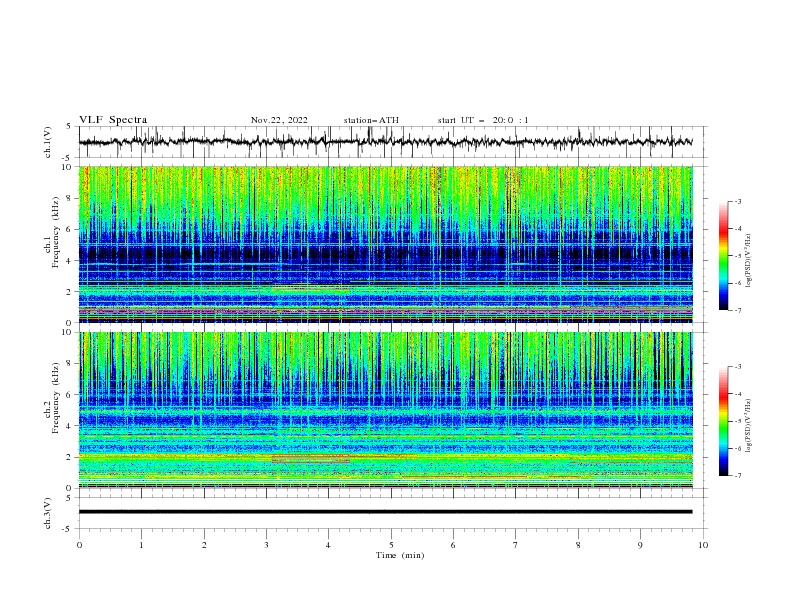Click the ch.1 voltage waveform trace
Image resolution: width=792 pixels, height=612 pixels.
[x=385, y=142]
